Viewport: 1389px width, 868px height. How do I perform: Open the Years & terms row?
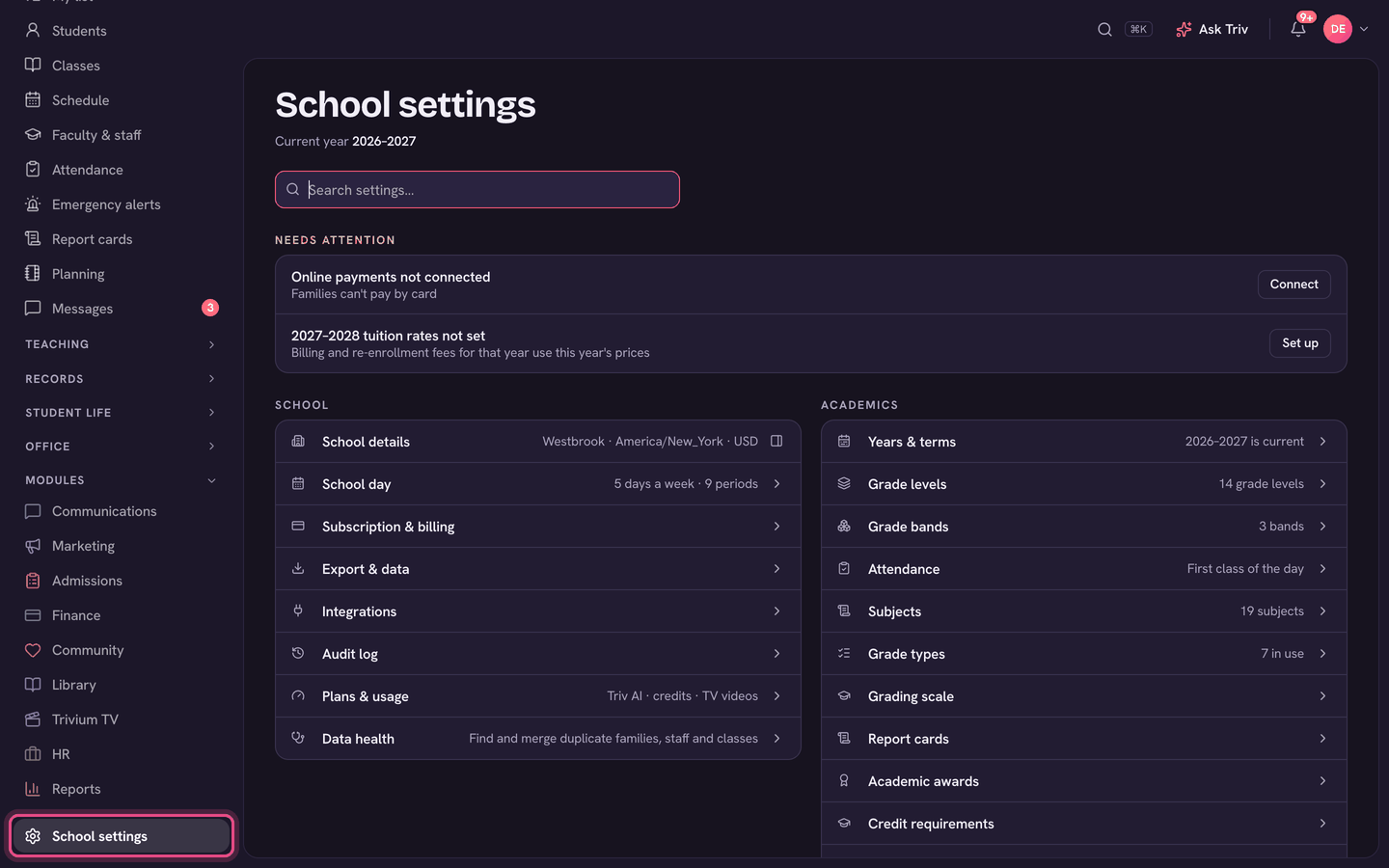tap(1084, 442)
